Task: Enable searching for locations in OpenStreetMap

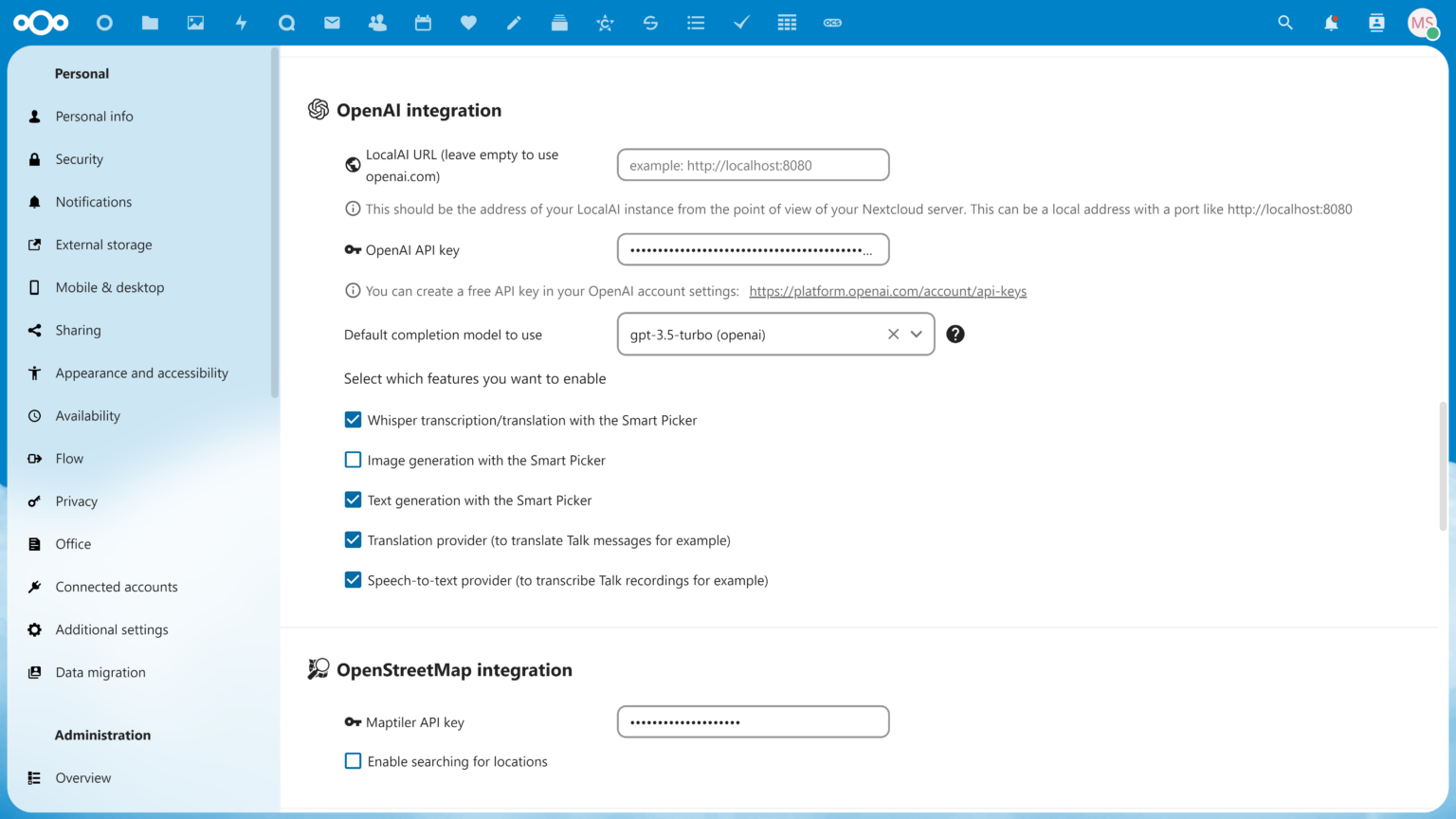Action: [x=353, y=760]
